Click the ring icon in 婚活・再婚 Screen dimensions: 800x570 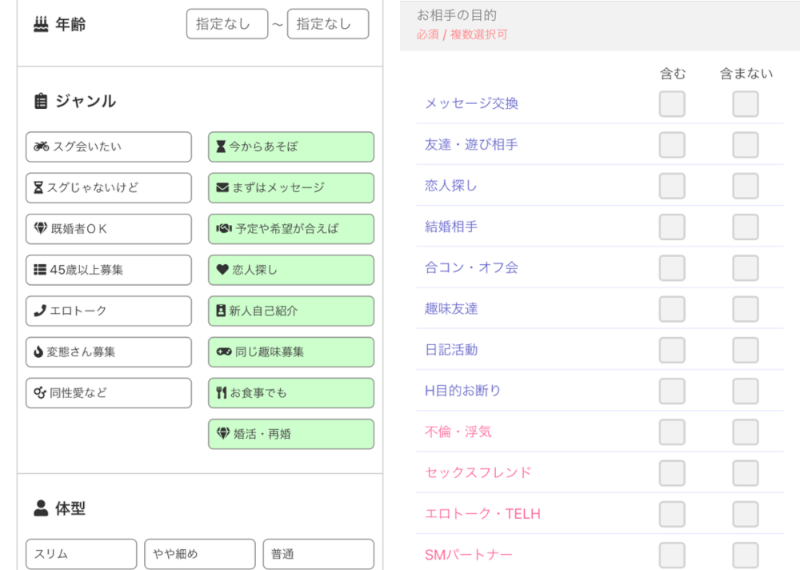pyautogui.click(x=223, y=434)
